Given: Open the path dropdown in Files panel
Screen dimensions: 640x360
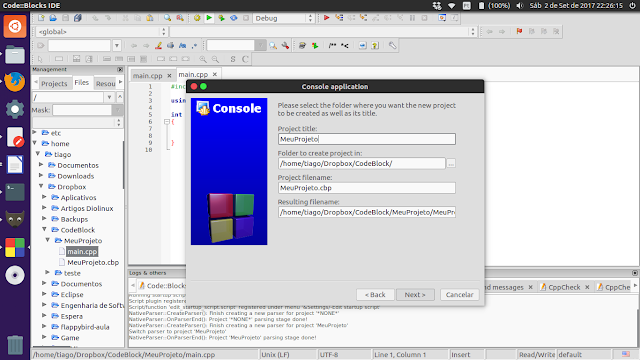Looking at the screenshot, I should point(109,97).
